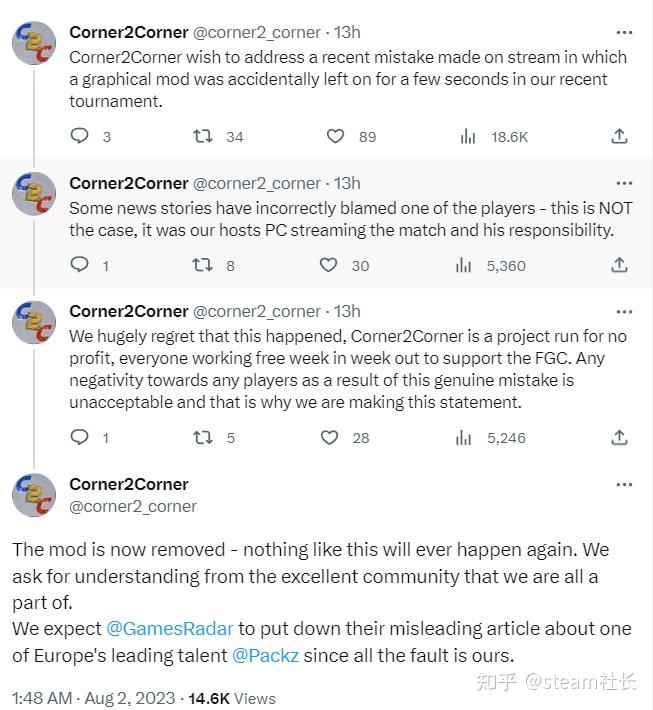Open @corner2_corner handle under last tweet name
The width and height of the screenshot is (653, 710).
[x=133, y=507]
